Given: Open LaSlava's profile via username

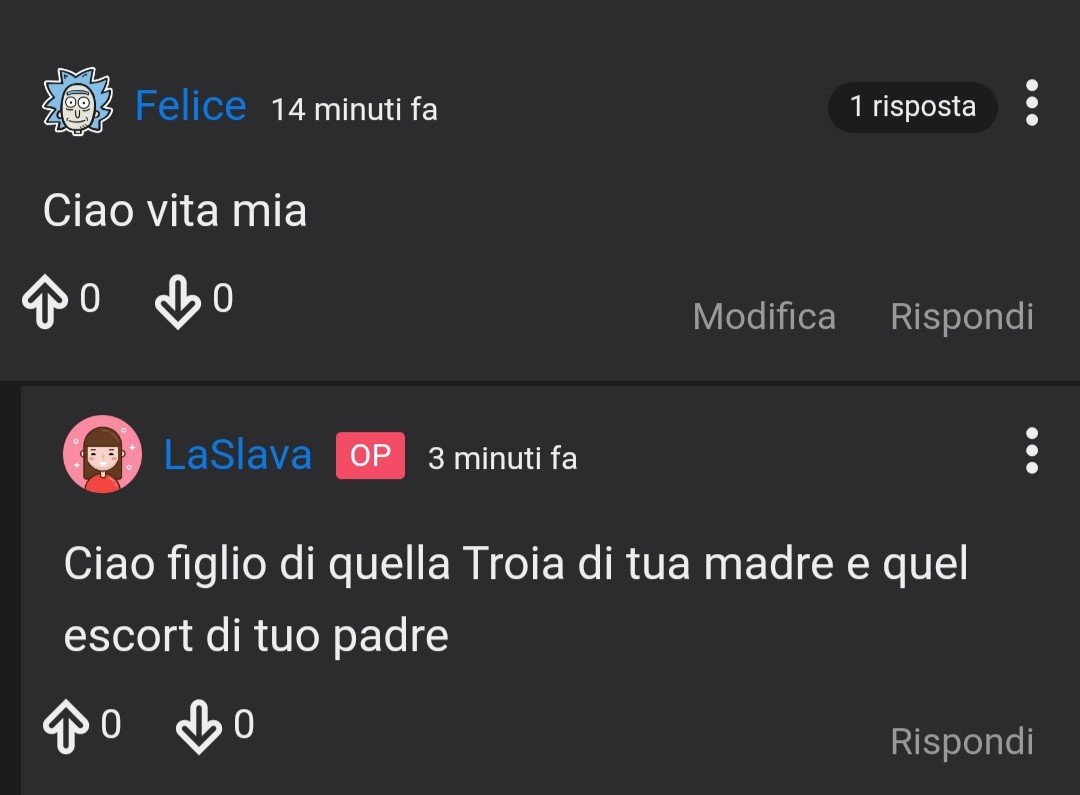Looking at the screenshot, I should pos(238,455).
